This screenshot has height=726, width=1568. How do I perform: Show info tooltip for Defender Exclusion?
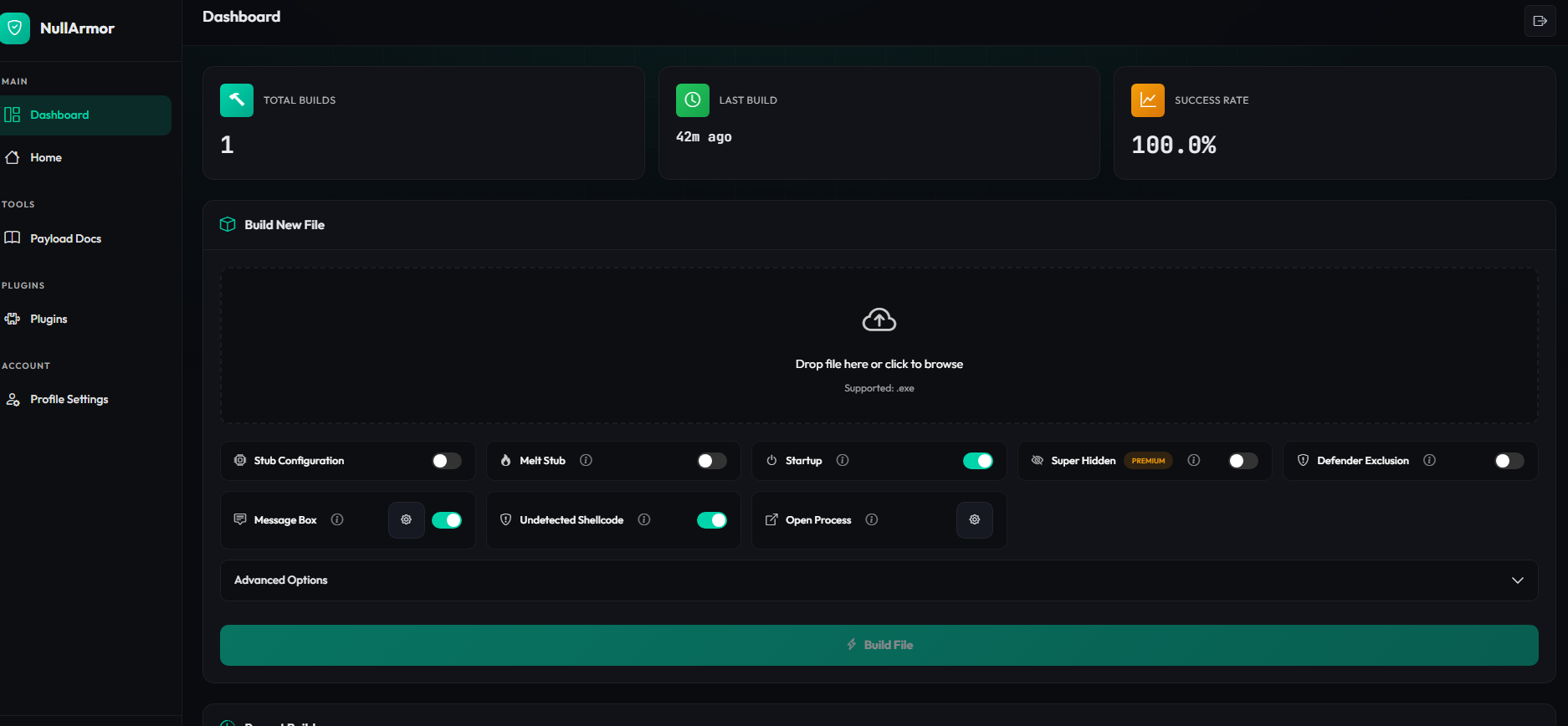[x=1430, y=460]
